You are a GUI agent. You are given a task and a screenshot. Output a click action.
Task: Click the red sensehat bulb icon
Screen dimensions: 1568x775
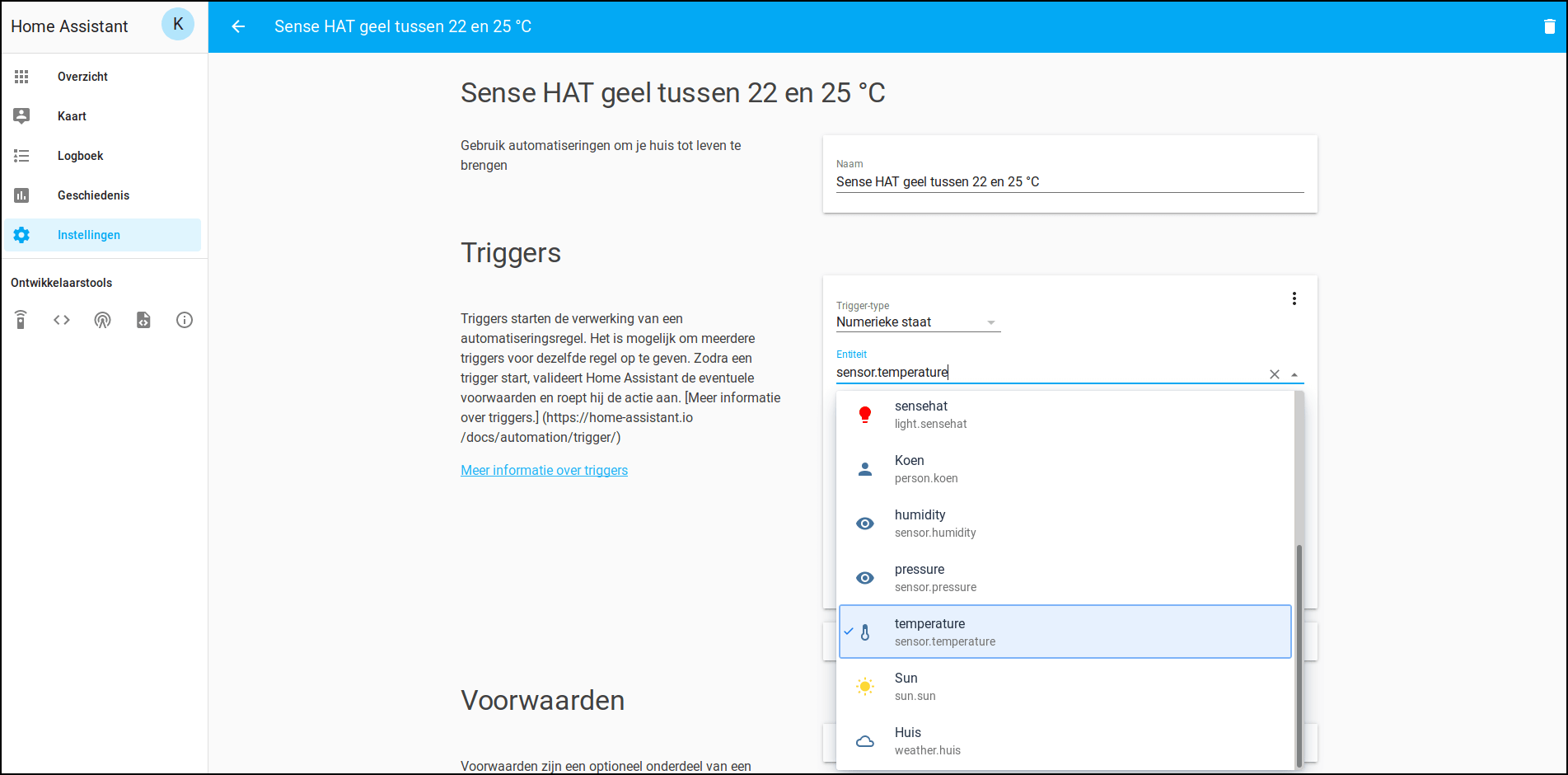pos(864,415)
